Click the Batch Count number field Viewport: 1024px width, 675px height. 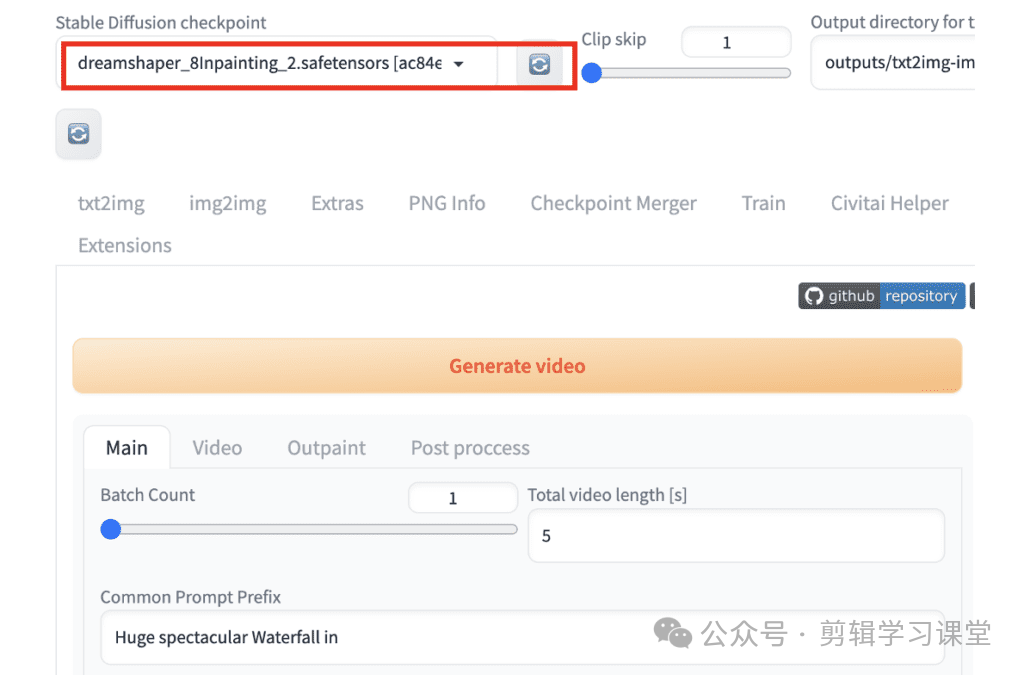tap(463, 498)
